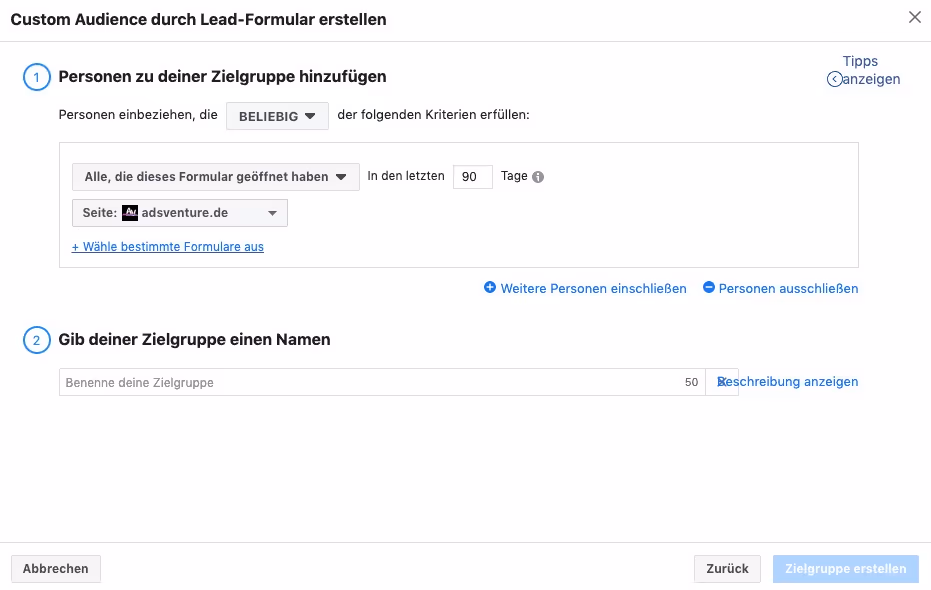The width and height of the screenshot is (931, 590).
Task: Click the adsventure.de page logo thumbnail
Action: tap(130, 212)
